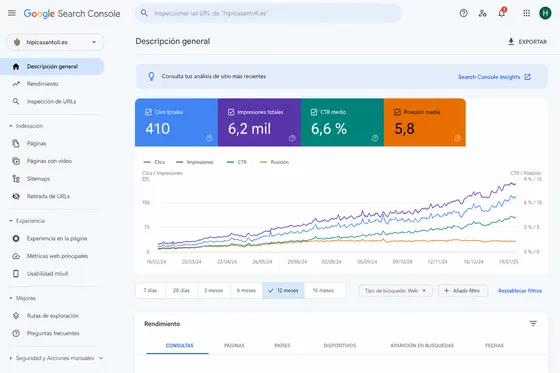Click help icon on Impresiones totales card

click(x=292, y=138)
